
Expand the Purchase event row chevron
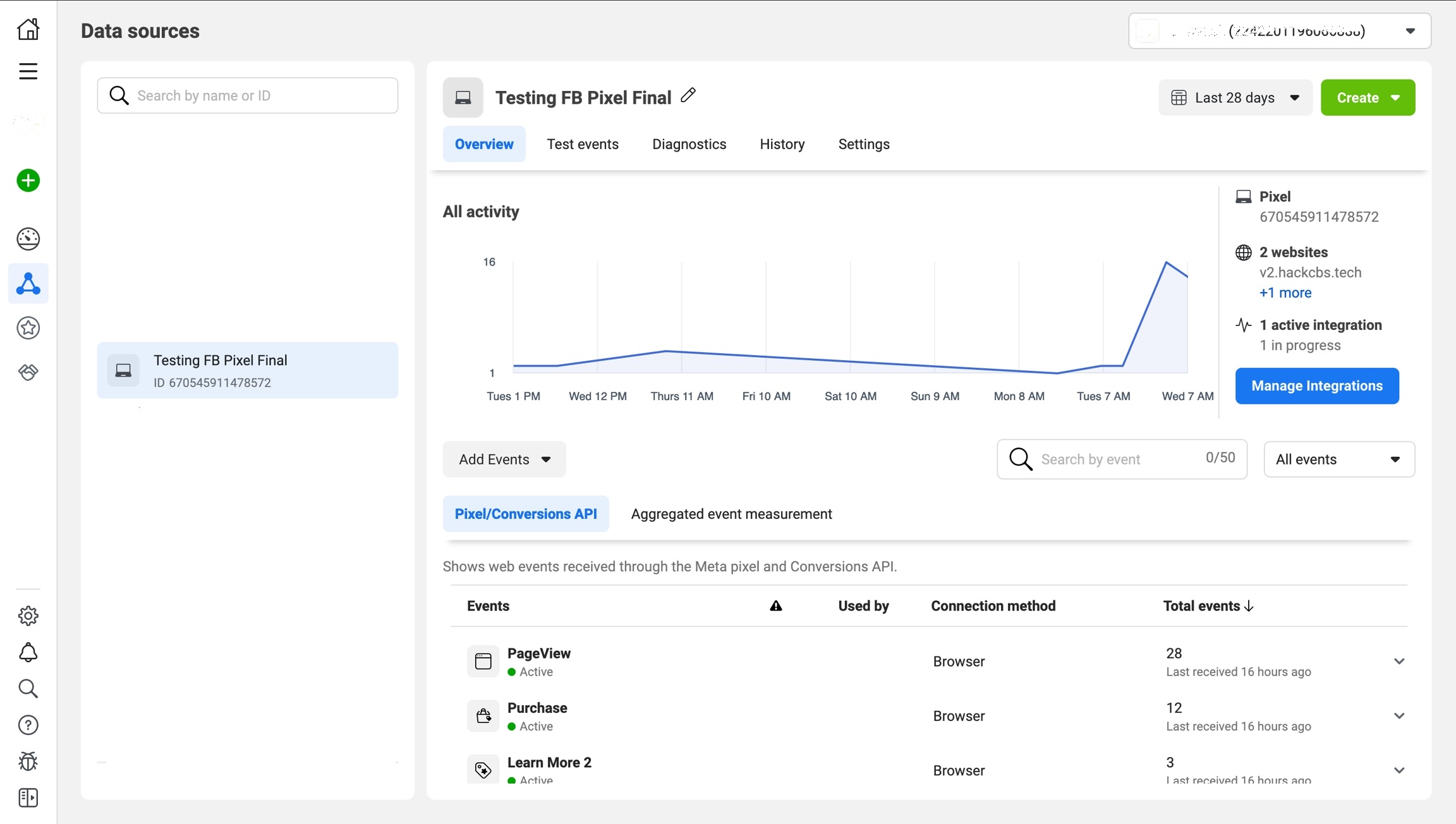(x=1398, y=716)
